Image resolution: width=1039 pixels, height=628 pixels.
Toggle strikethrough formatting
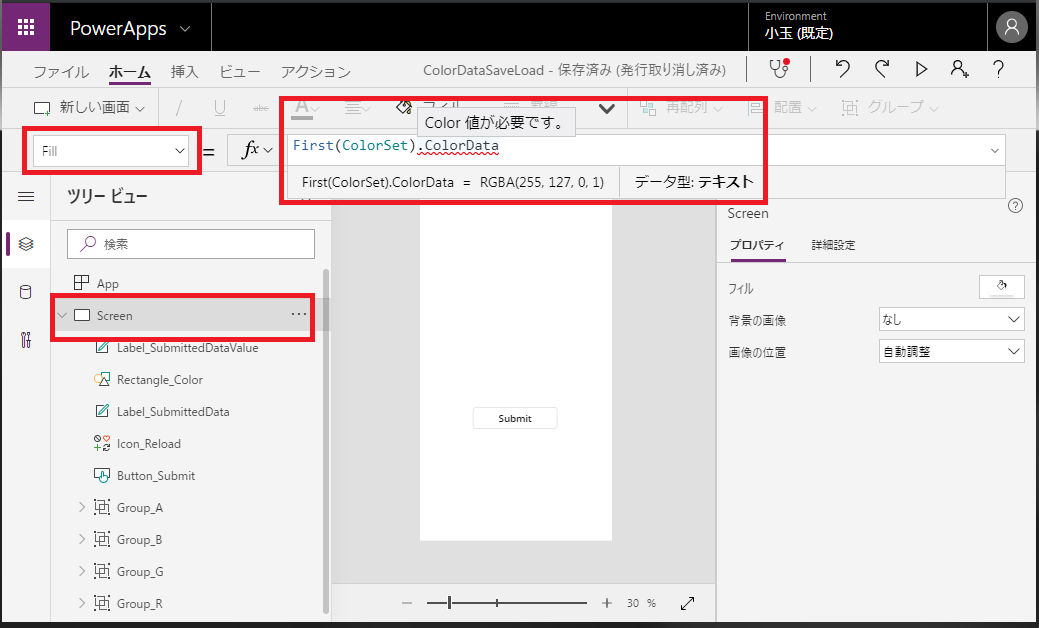click(x=260, y=107)
